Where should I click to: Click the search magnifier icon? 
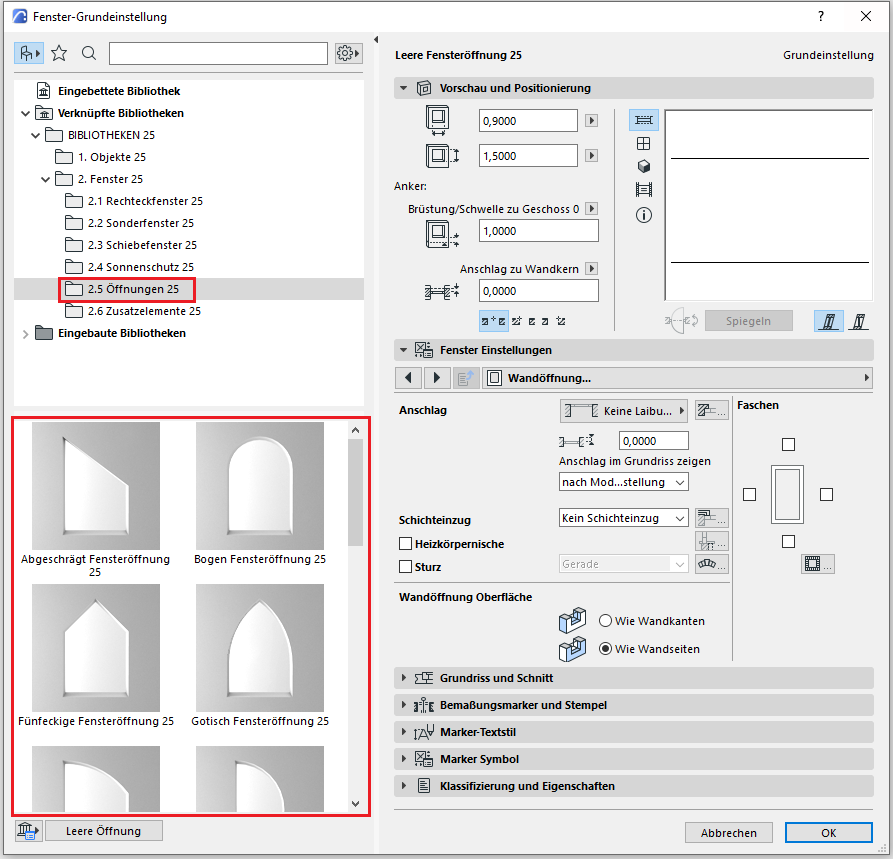click(x=89, y=53)
